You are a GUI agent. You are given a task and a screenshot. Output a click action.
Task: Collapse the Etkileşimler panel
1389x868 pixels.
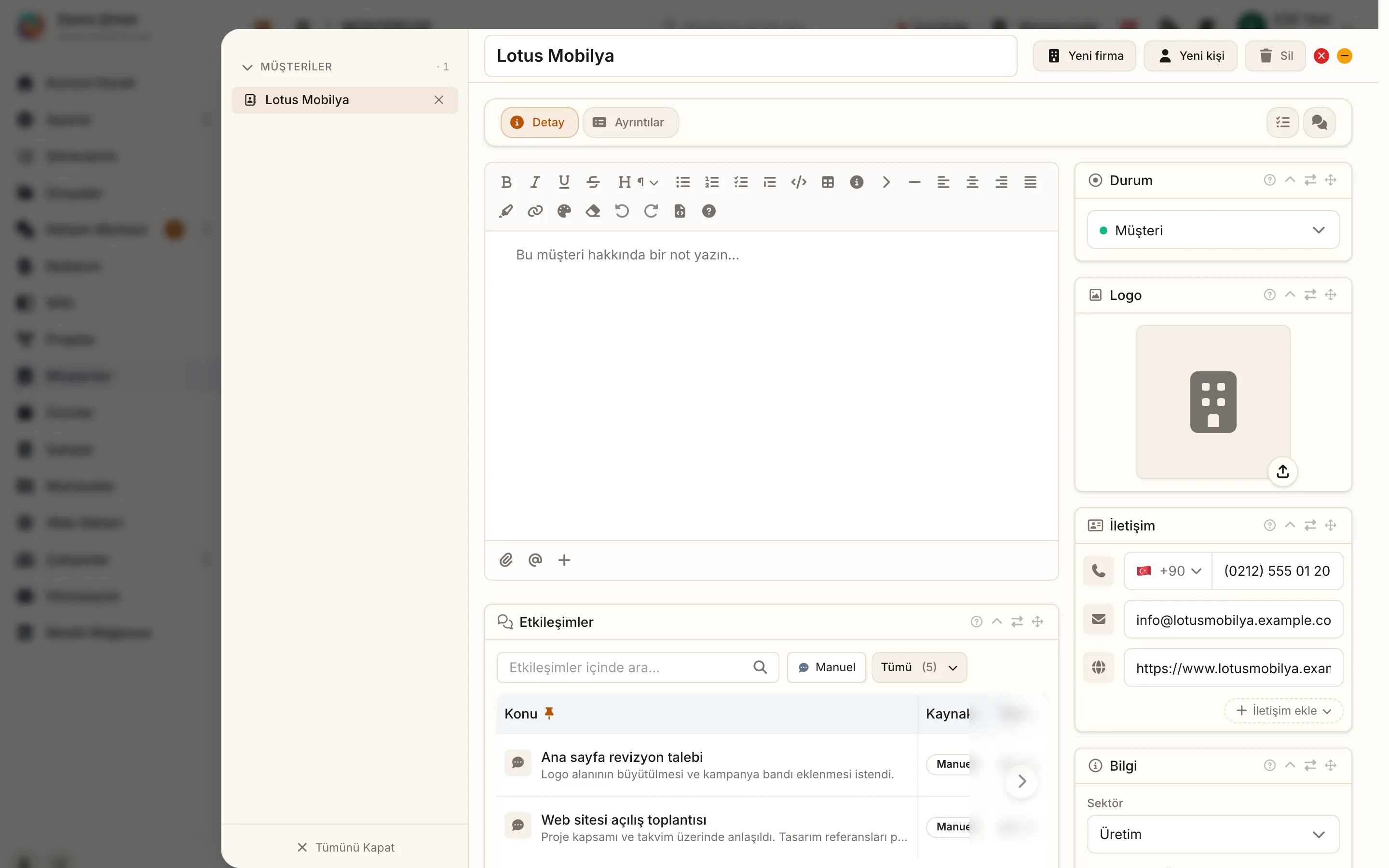996,622
